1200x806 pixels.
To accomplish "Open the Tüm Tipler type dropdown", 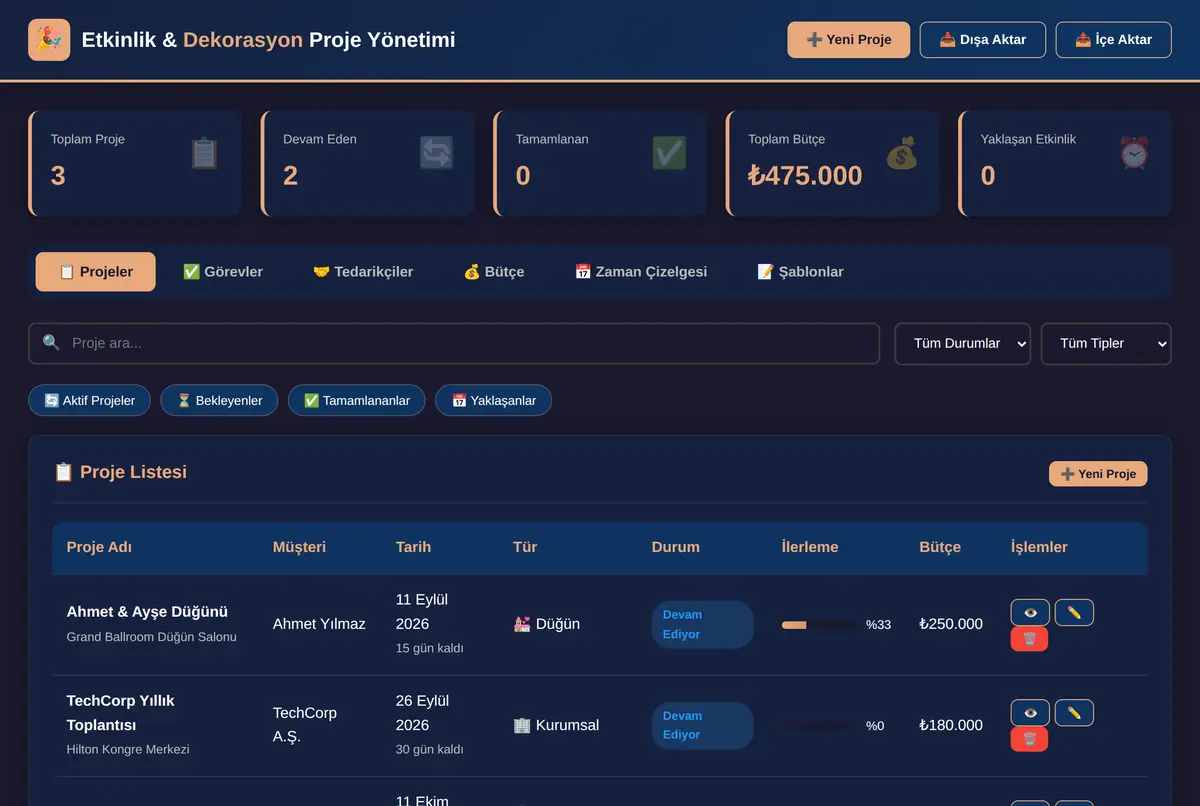I will [1106, 343].
